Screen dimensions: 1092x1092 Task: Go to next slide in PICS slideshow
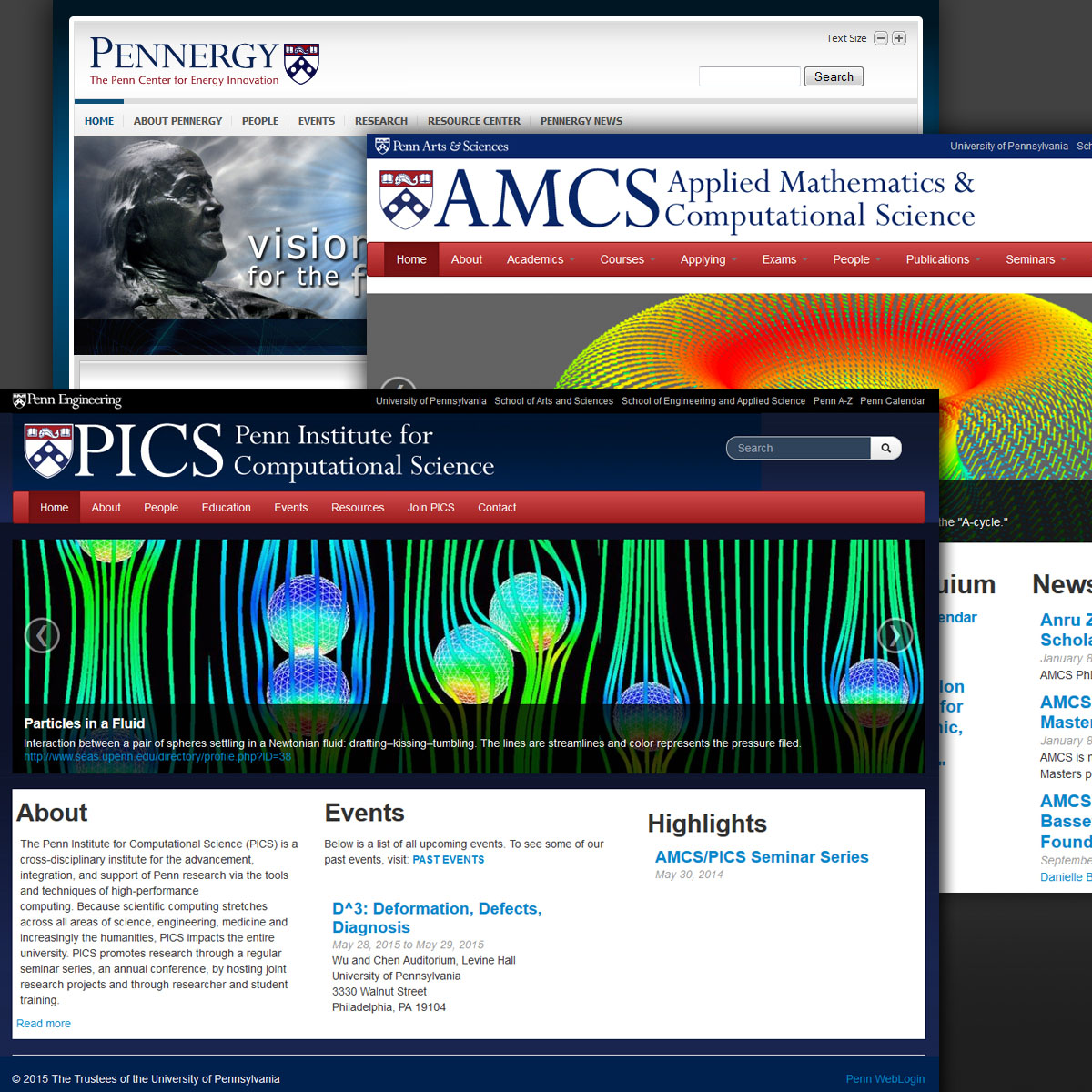pyautogui.click(x=895, y=635)
